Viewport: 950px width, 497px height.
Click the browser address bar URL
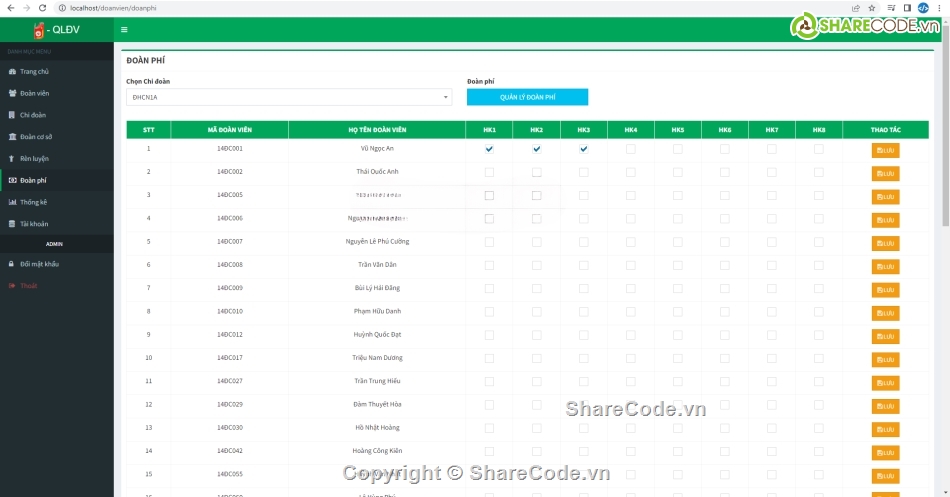113,8
